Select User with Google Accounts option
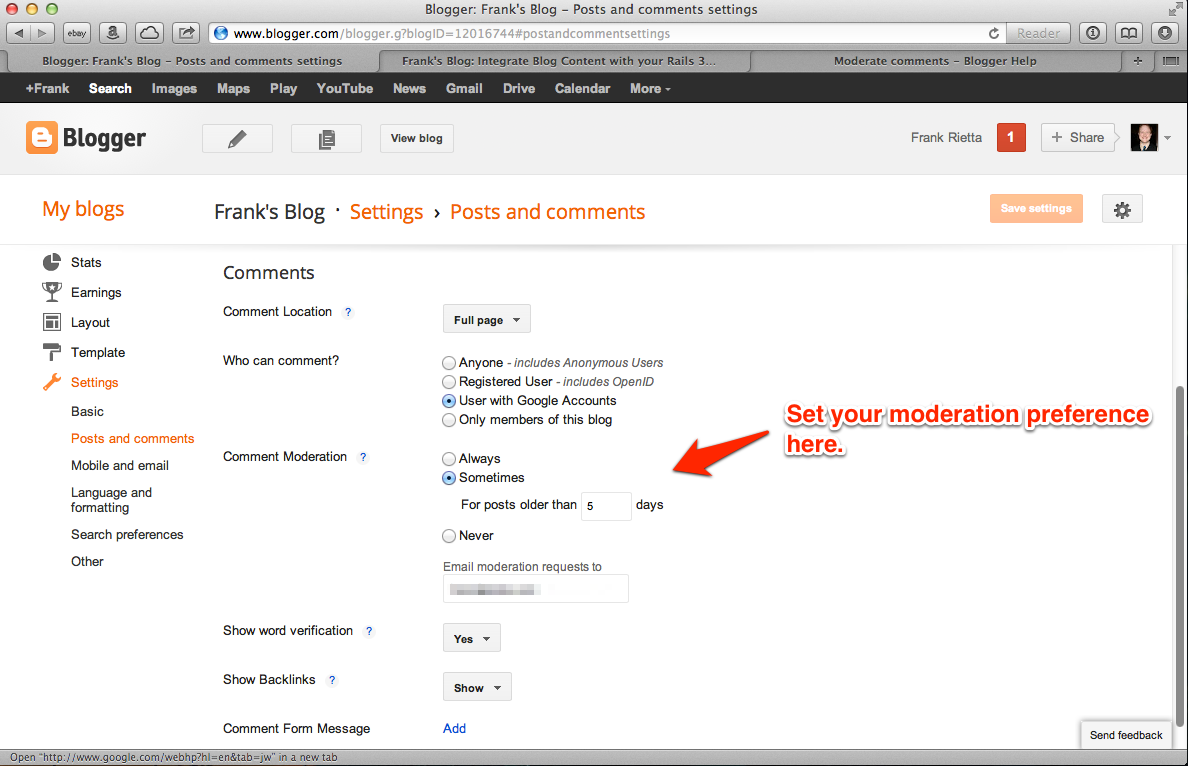The height and width of the screenshot is (766, 1188). click(x=449, y=401)
